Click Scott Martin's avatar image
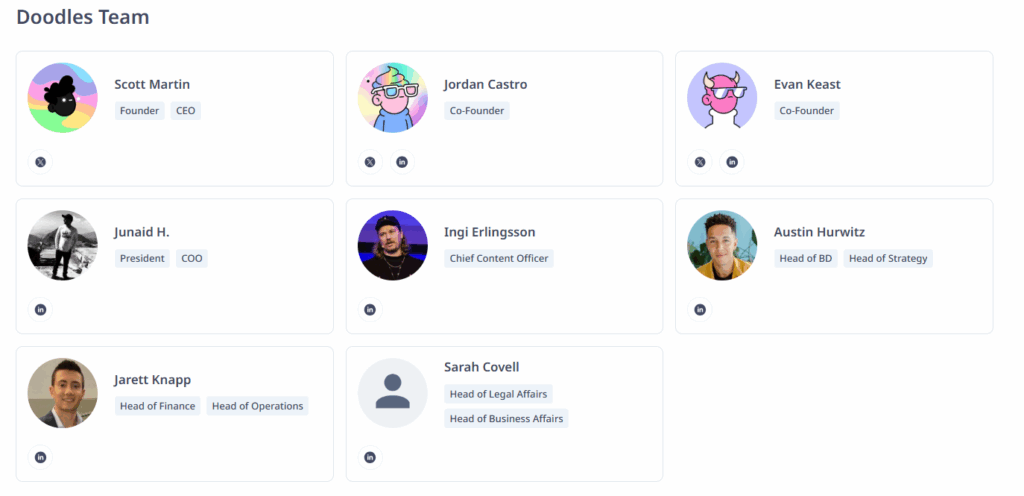Viewport: 1024px width, 496px height. (63, 98)
